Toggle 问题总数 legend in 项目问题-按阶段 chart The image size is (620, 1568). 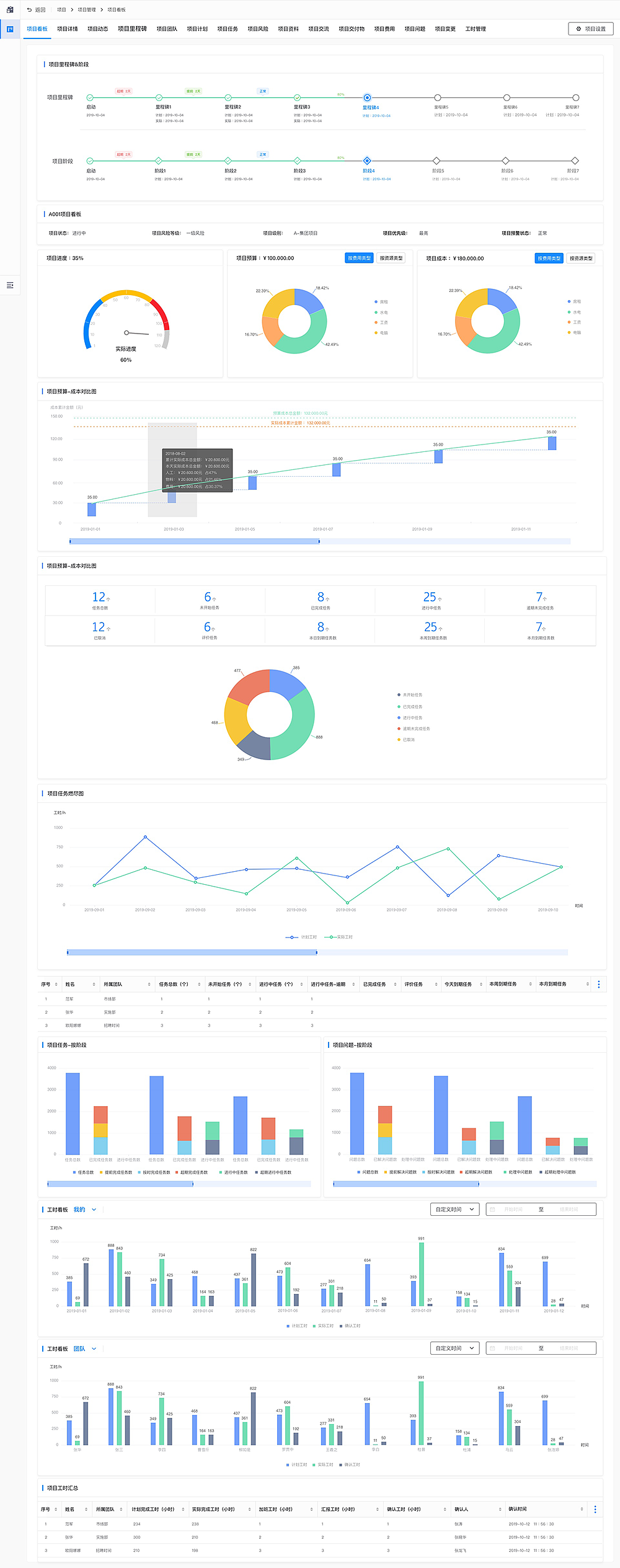368,1172
